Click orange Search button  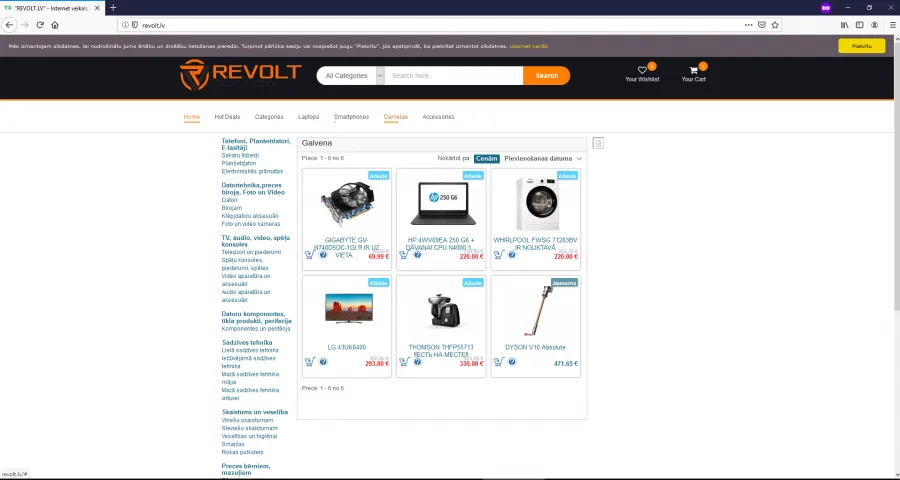pyautogui.click(x=546, y=75)
